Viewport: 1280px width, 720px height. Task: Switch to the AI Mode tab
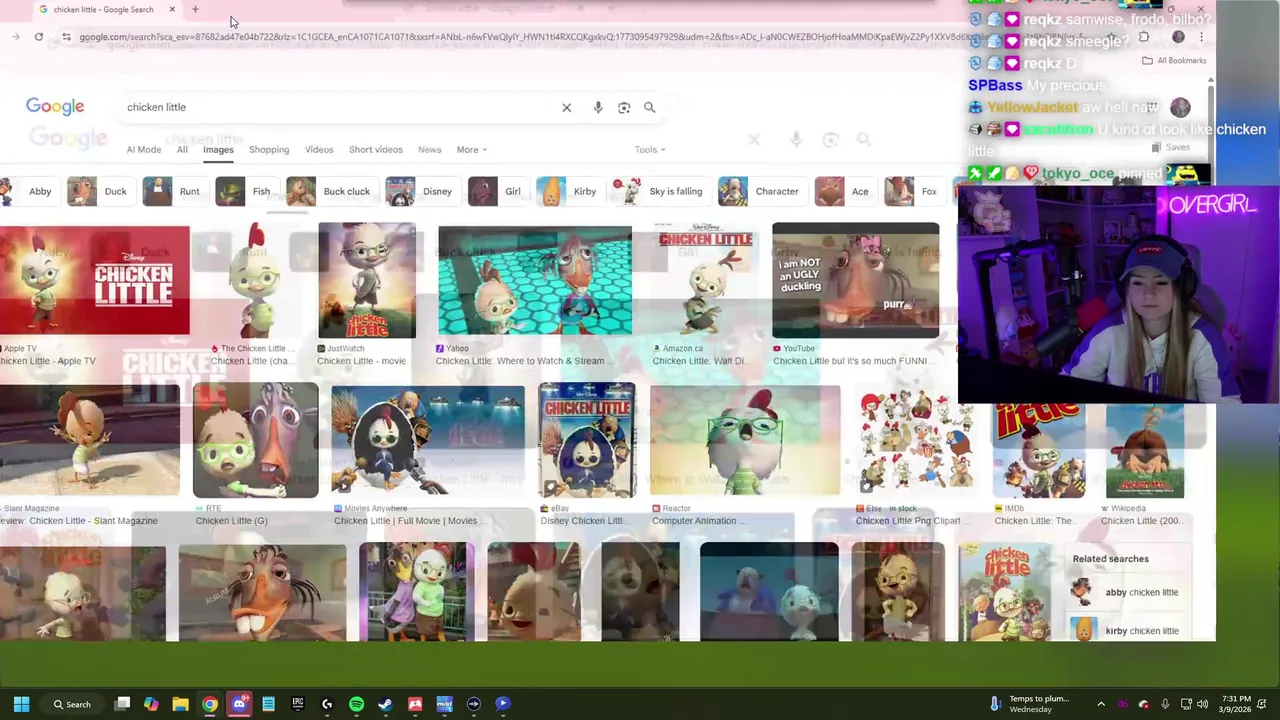143,150
